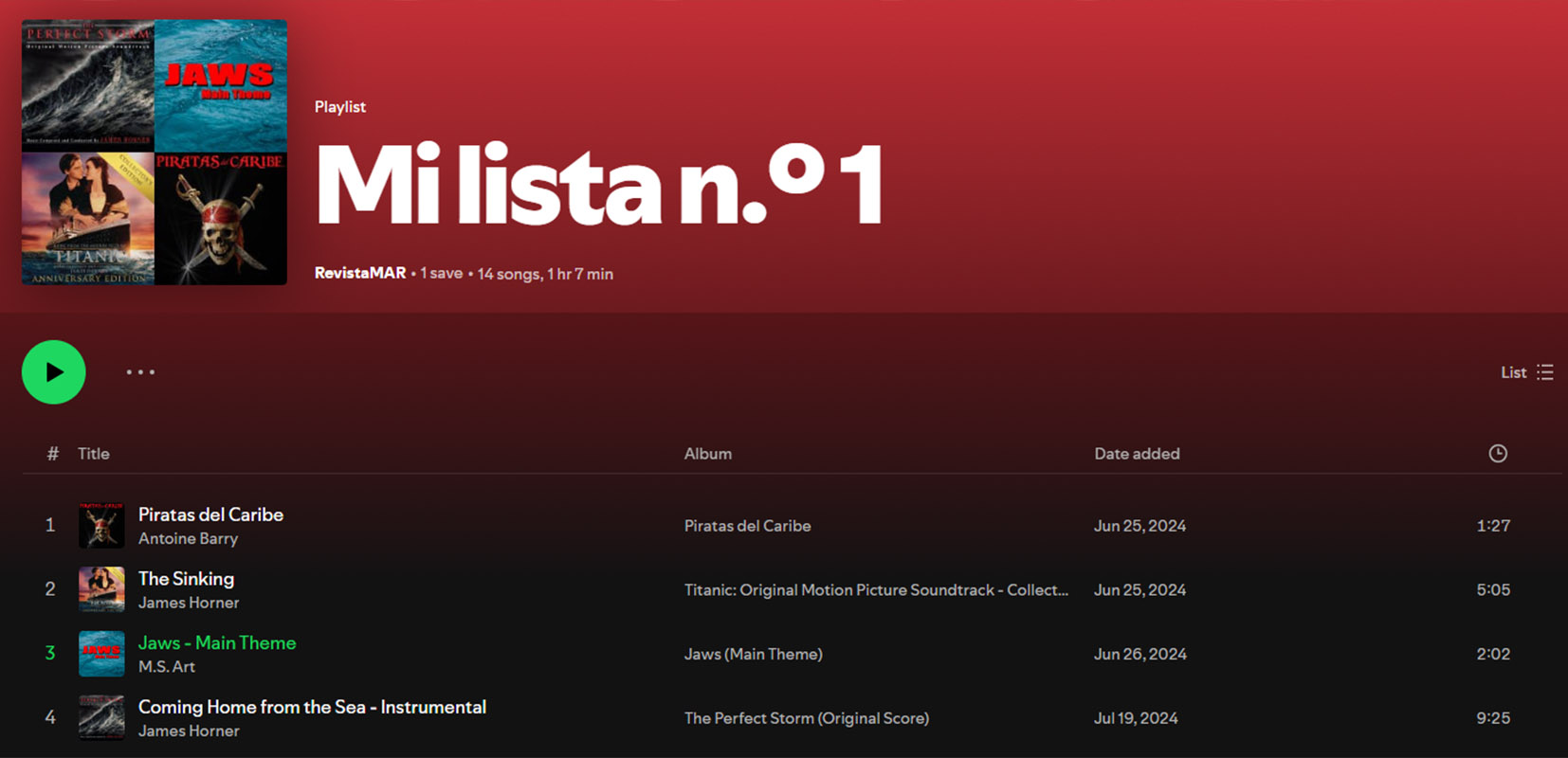Image resolution: width=1568 pixels, height=758 pixels.
Task: Sort by the Date added column header
Action: click(1137, 454)
